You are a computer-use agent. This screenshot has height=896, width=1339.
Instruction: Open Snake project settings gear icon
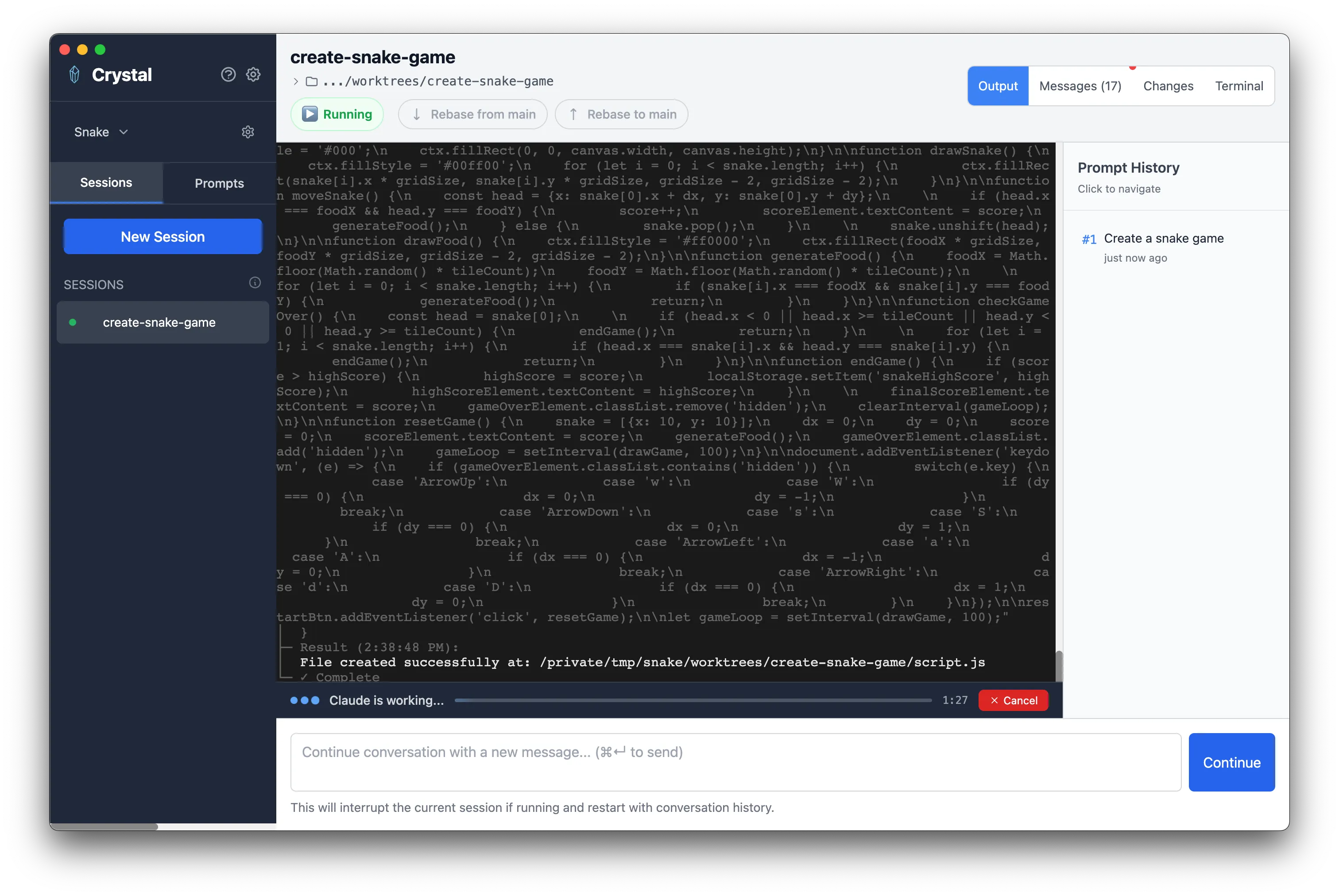248,131
